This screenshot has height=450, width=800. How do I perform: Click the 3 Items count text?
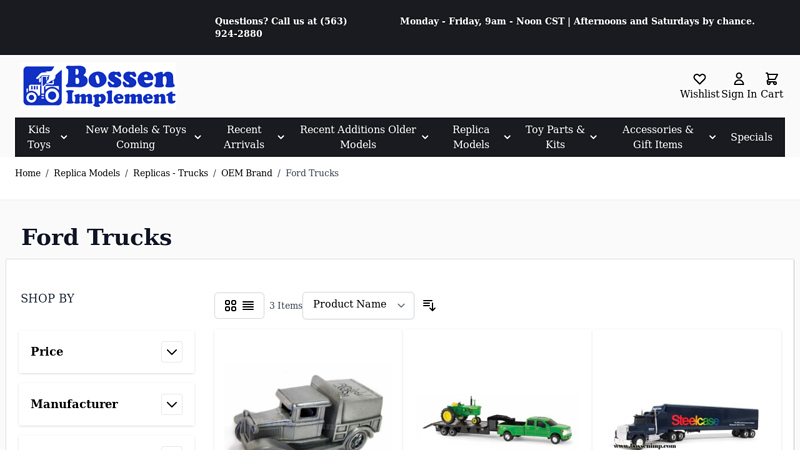[286, 306]
